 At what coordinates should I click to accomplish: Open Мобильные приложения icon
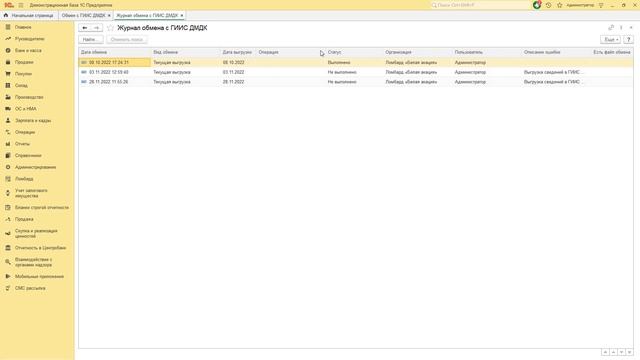click(8, 276)
